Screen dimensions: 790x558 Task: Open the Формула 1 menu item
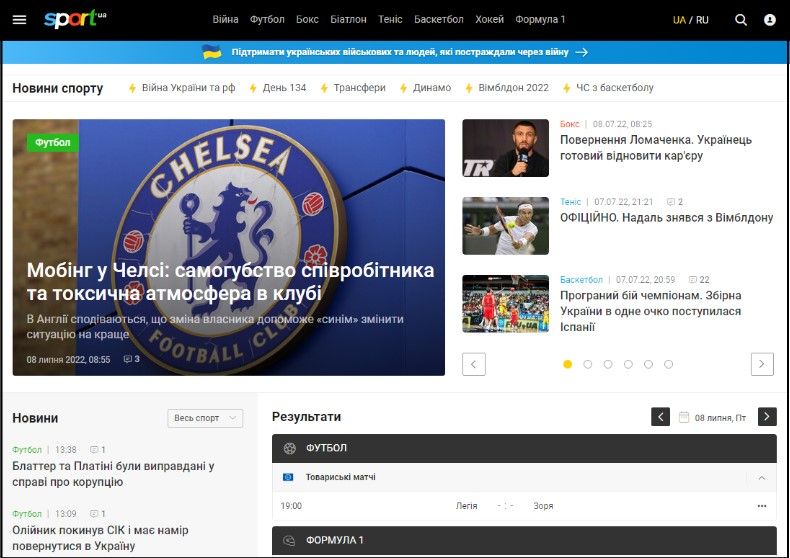(540, 20)
